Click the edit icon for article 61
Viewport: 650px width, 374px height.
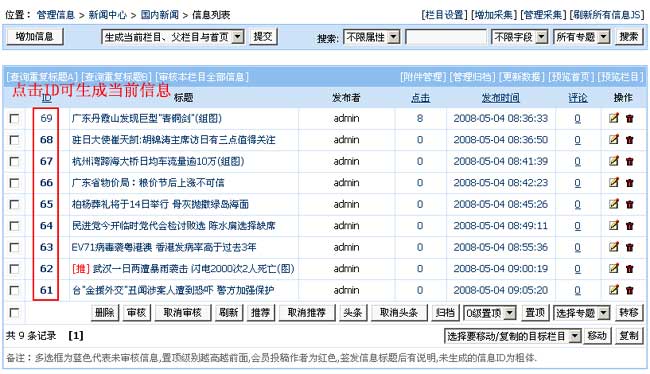(x=614, y=290)
